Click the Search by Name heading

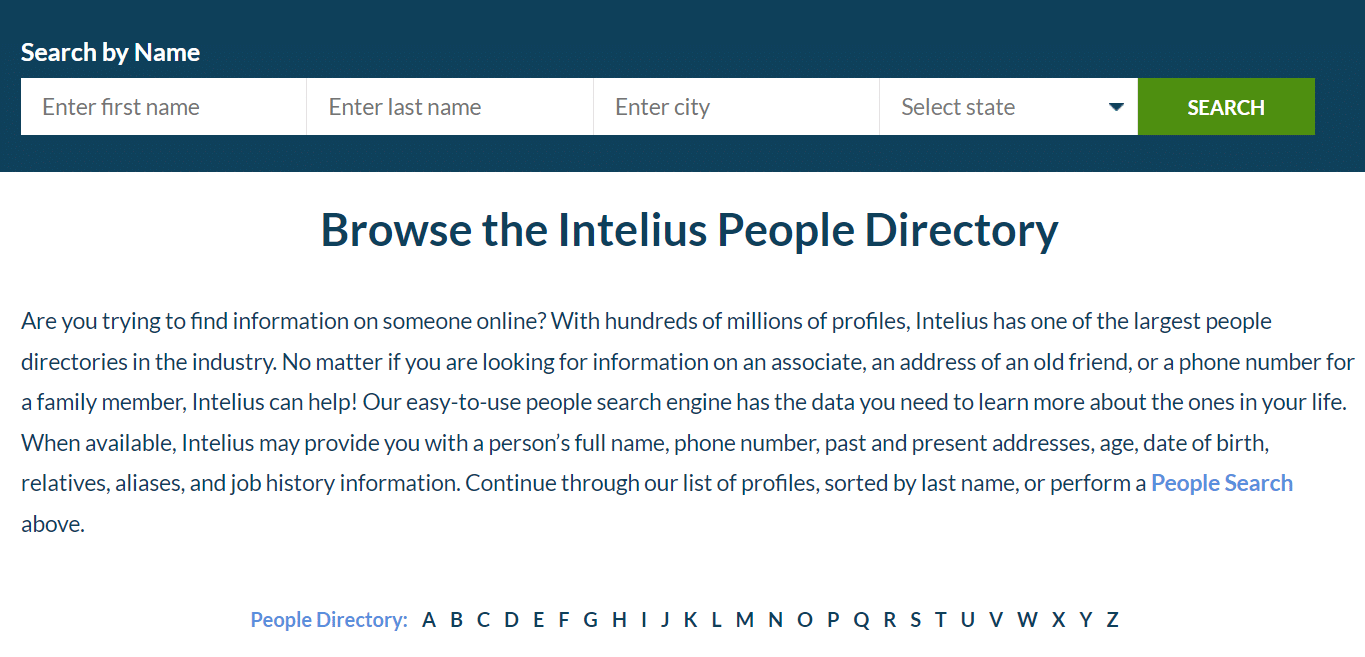pyautogui.click(x=110, y=51)
